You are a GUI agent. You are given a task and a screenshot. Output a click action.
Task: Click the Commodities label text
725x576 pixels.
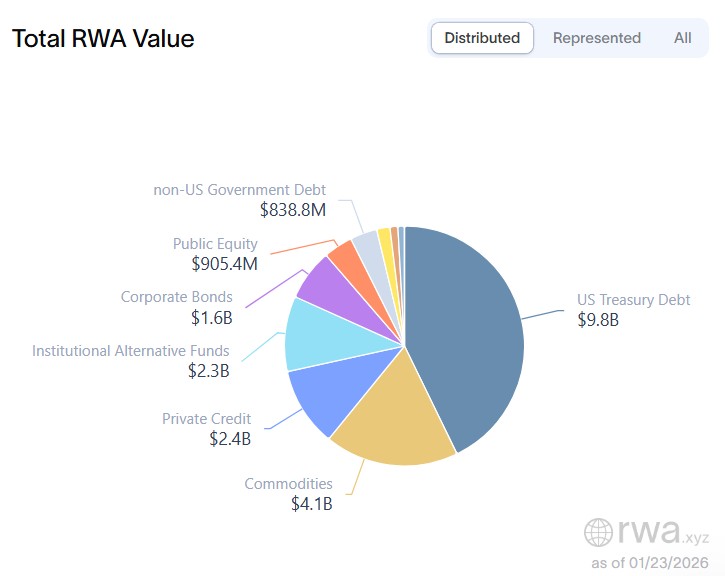[x=288, y=484]
